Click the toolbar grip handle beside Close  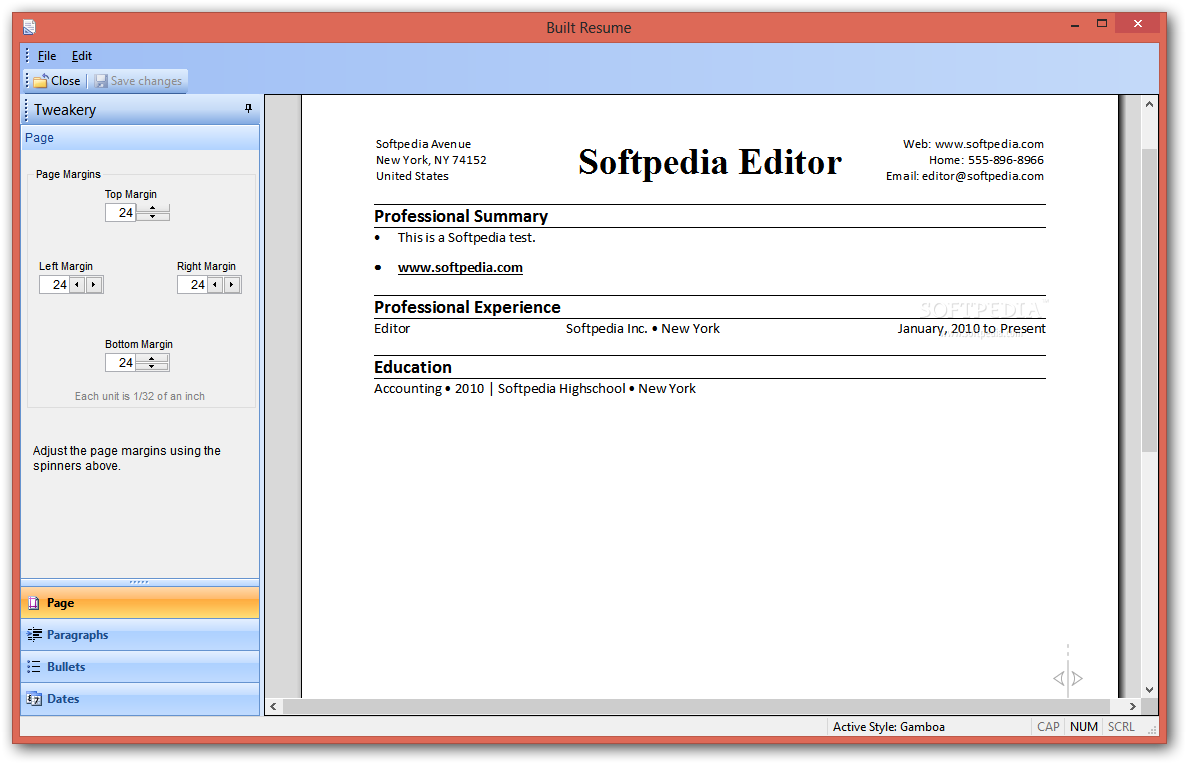point(27,80)
